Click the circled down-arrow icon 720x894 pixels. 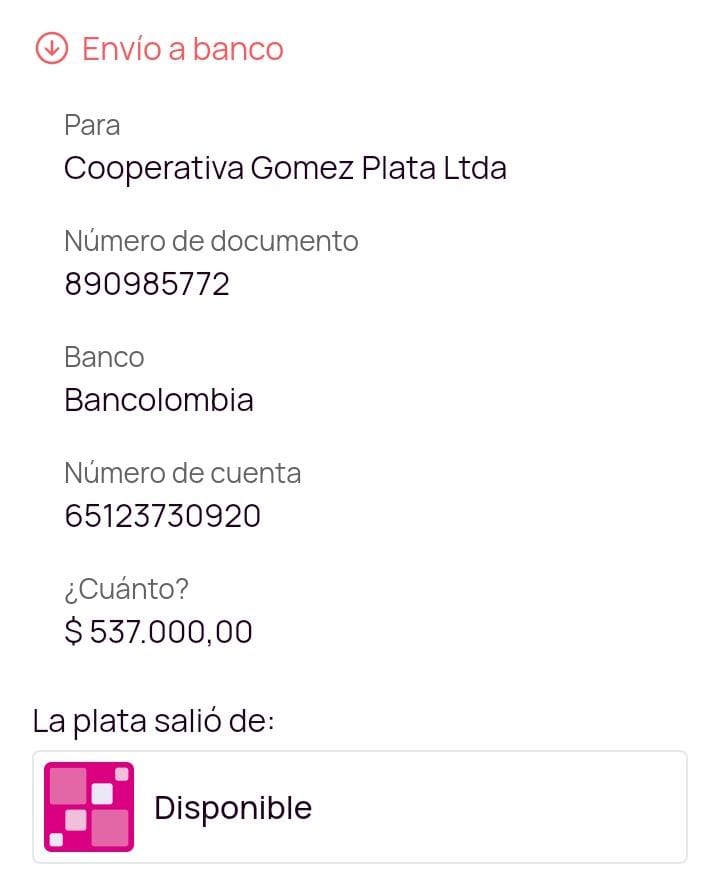coord(51,48)
